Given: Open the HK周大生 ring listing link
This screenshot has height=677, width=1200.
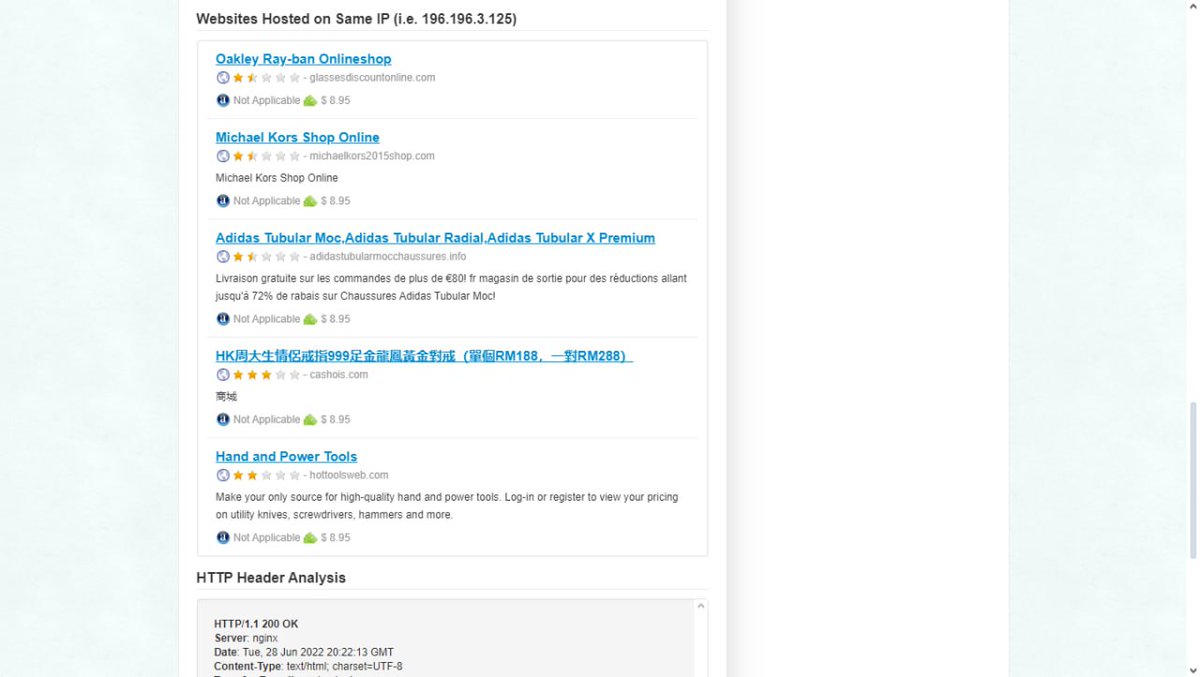Looking at the screenshot, I should 424,356.
